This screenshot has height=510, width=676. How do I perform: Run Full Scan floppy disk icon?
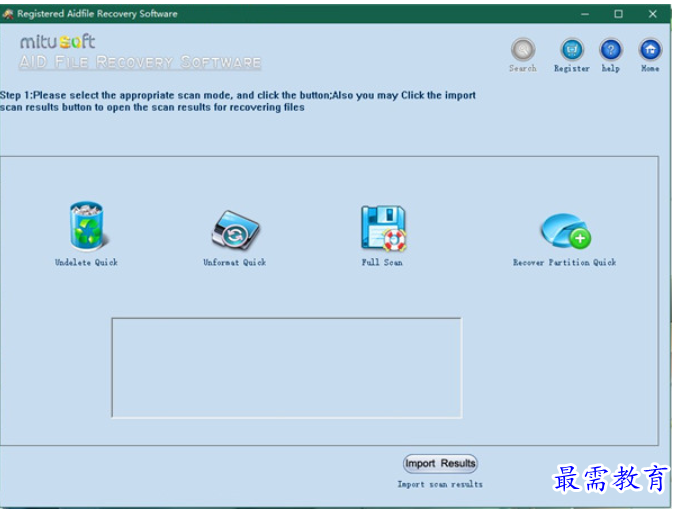383,228
